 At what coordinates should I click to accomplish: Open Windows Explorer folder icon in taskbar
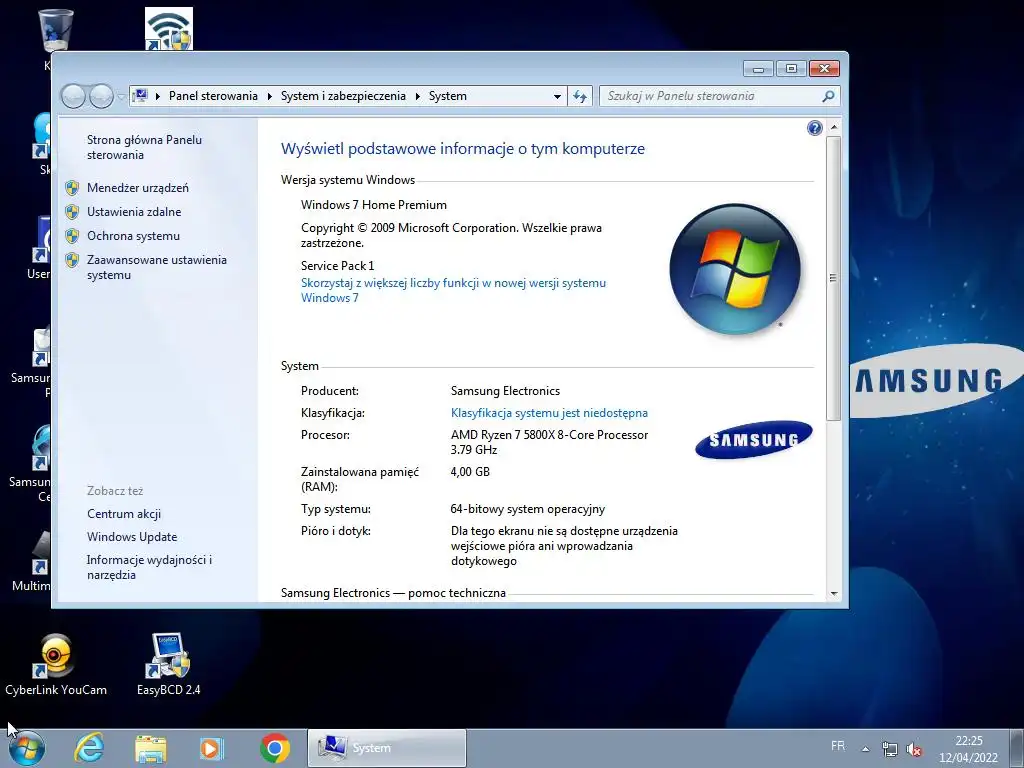150,748
